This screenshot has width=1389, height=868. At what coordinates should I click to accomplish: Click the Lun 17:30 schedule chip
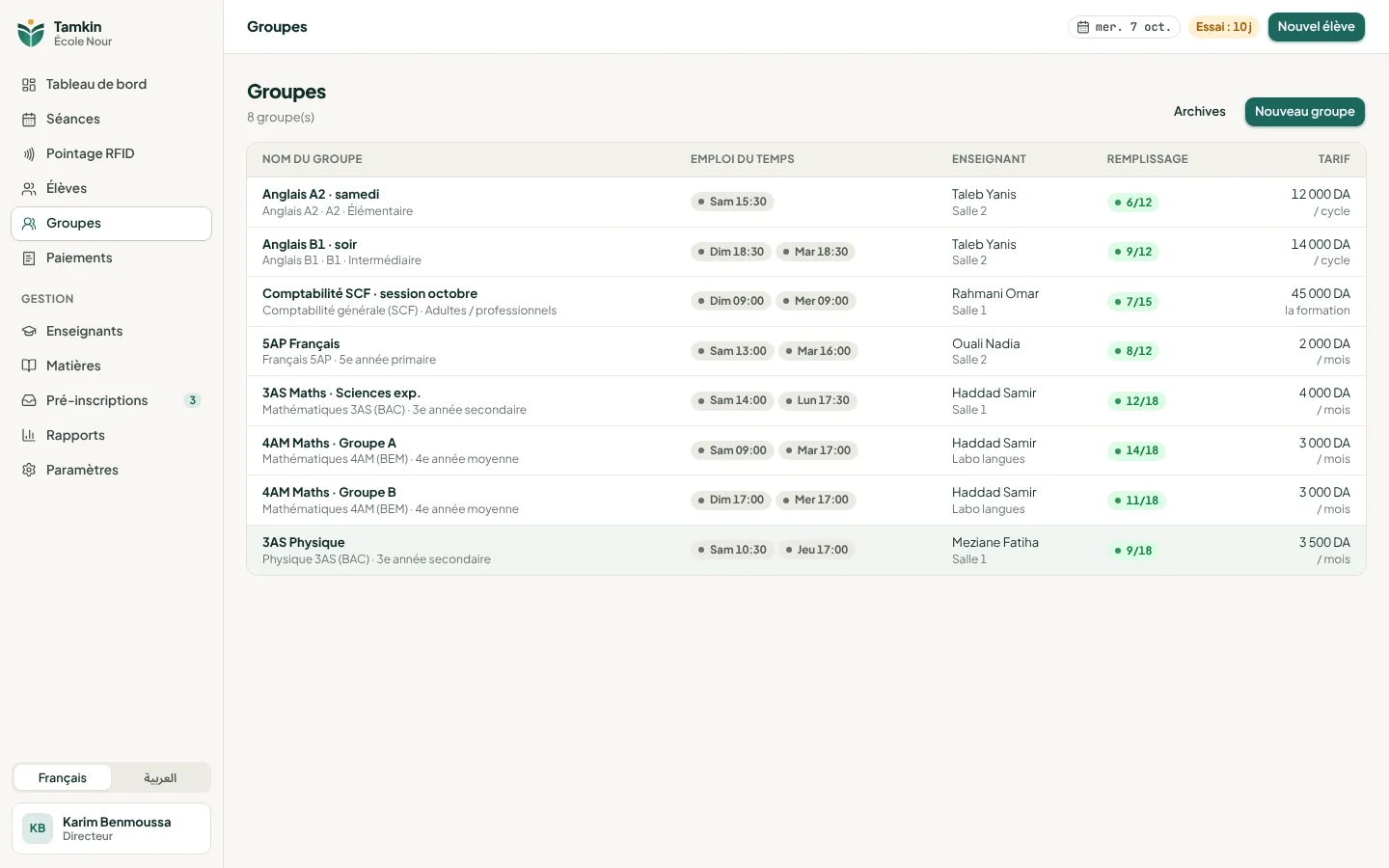(x=818, y=400)
